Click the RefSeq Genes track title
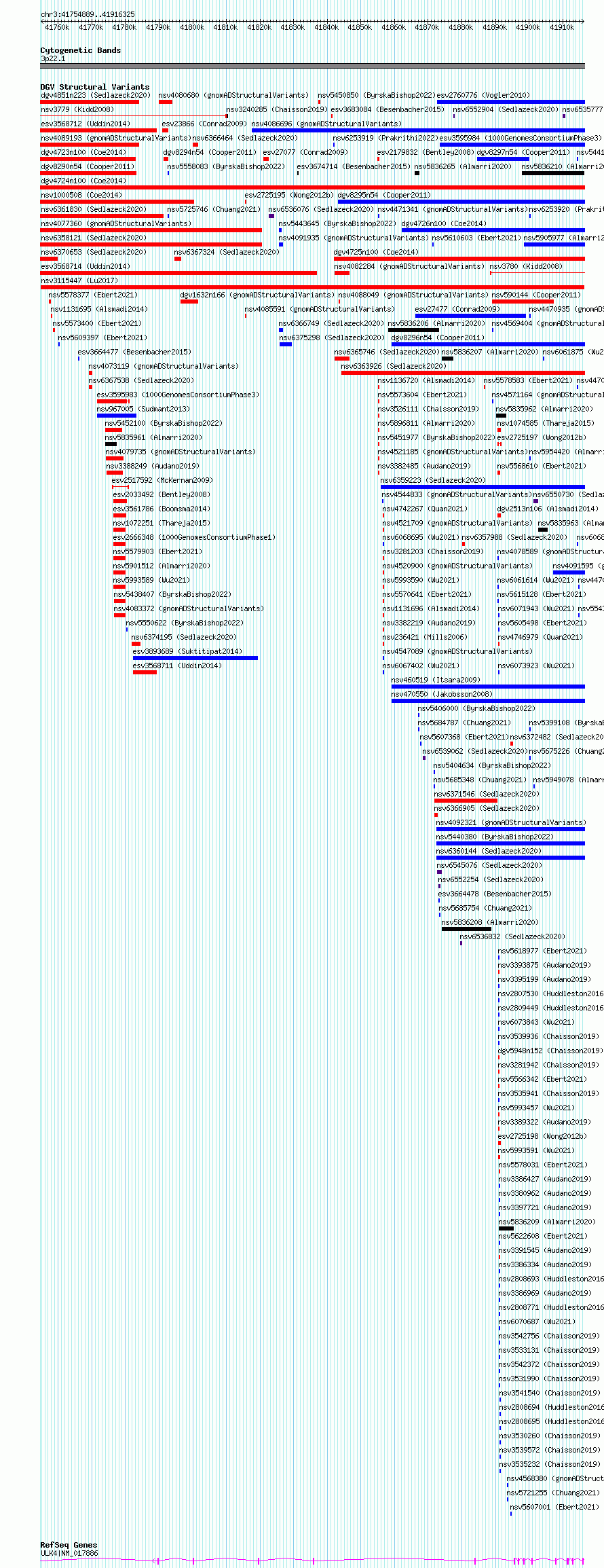604x1568 pixels. tap(69, 1545)
